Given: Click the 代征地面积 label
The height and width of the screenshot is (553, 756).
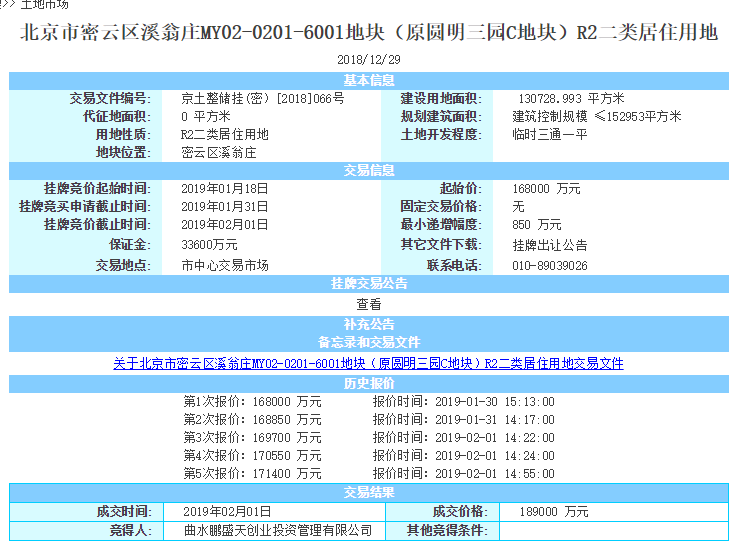Looking at the screenshot, I should click(117, 117).
